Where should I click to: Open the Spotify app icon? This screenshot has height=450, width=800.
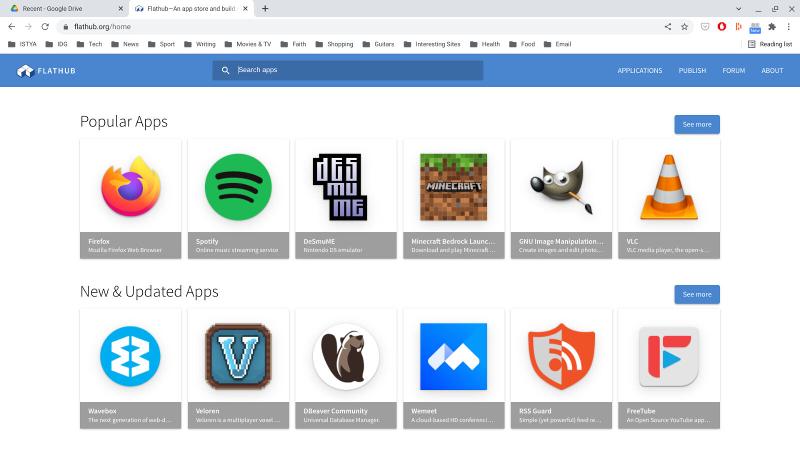(x=238, y=187)
